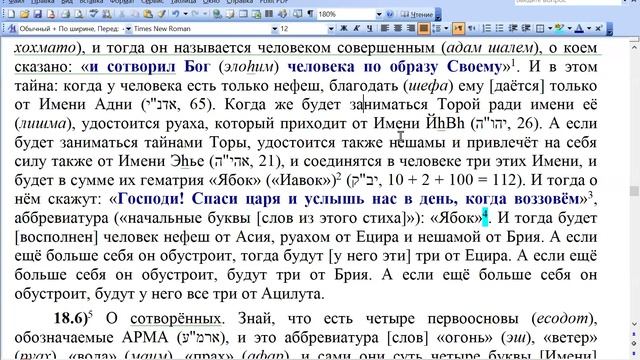Click the underlined word сотворённых

pos(176,319)
